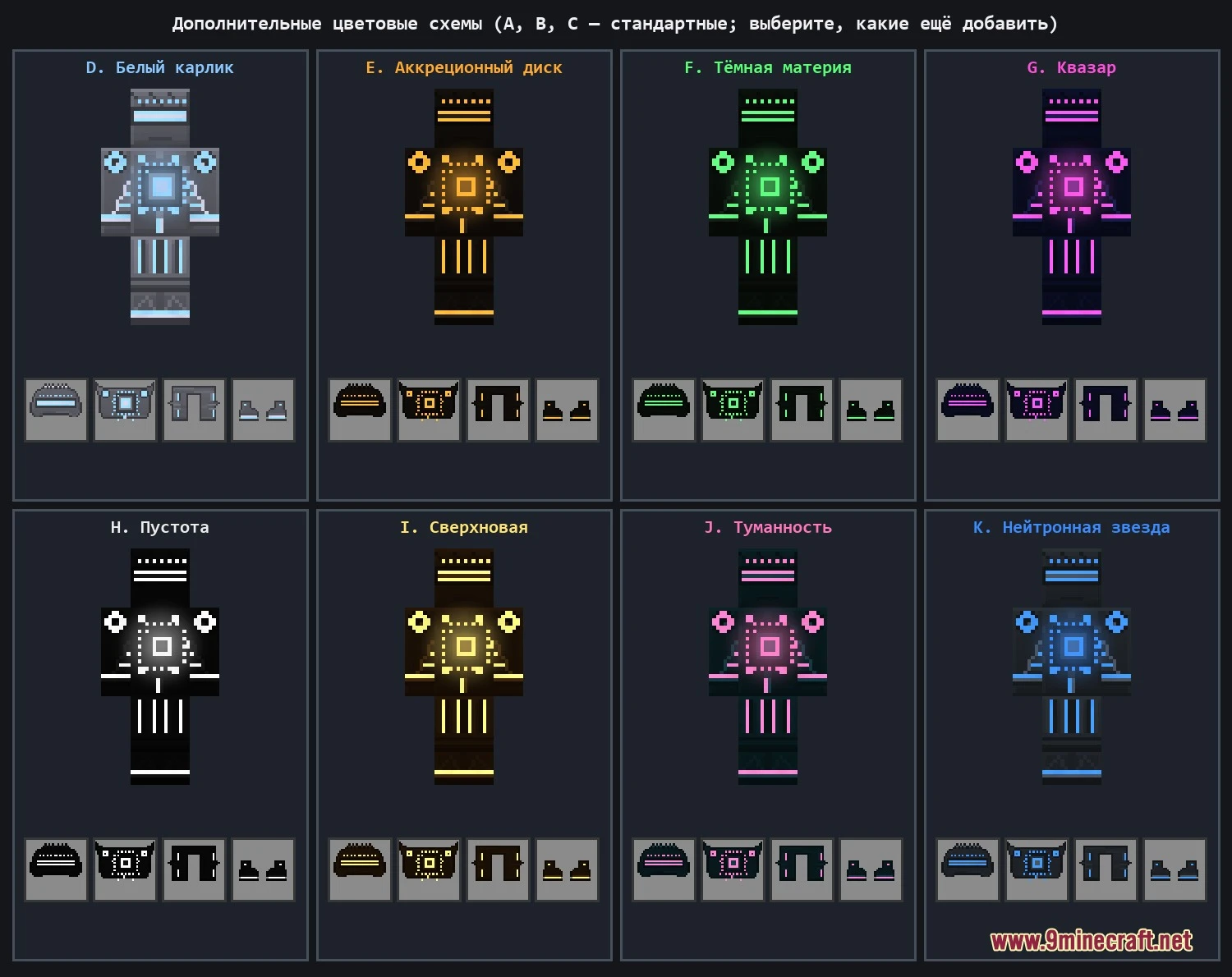Viewport: 1232px width, 977px height.
Task: Click the white Пустота skin preview
Action: tap(160, 667)
